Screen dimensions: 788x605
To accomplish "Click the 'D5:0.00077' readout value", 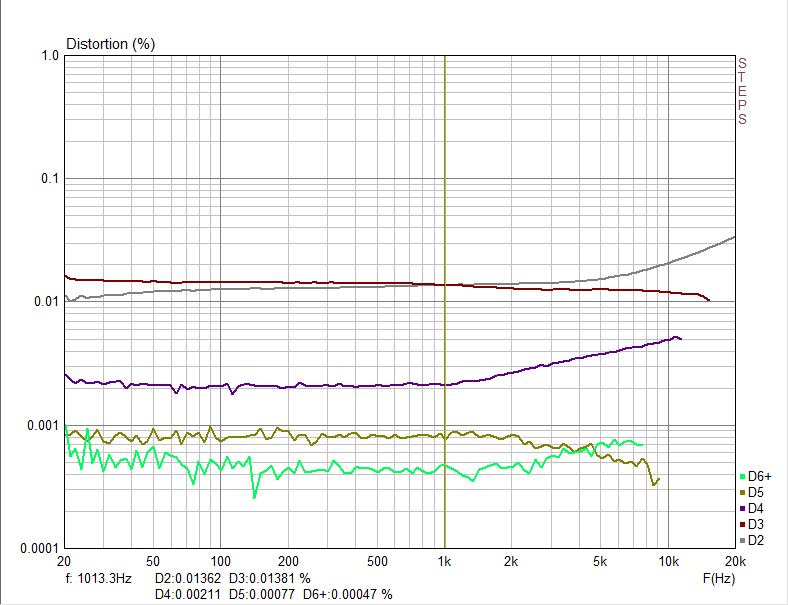I will [262, 595].
